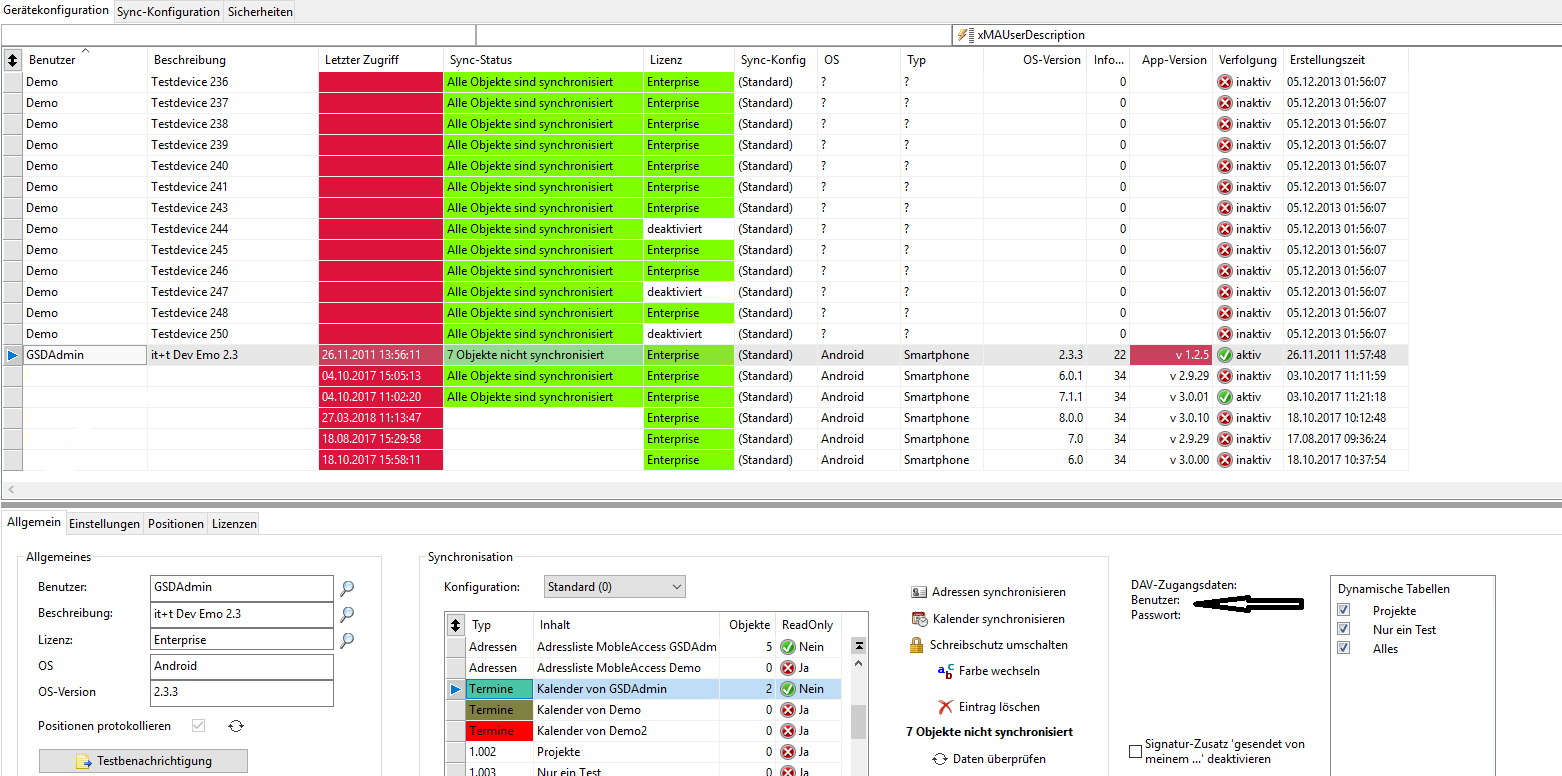The width and height of the screenshot is (1562, 776).
Task: Click Eintrag löschen
Action: coord(988,707)
